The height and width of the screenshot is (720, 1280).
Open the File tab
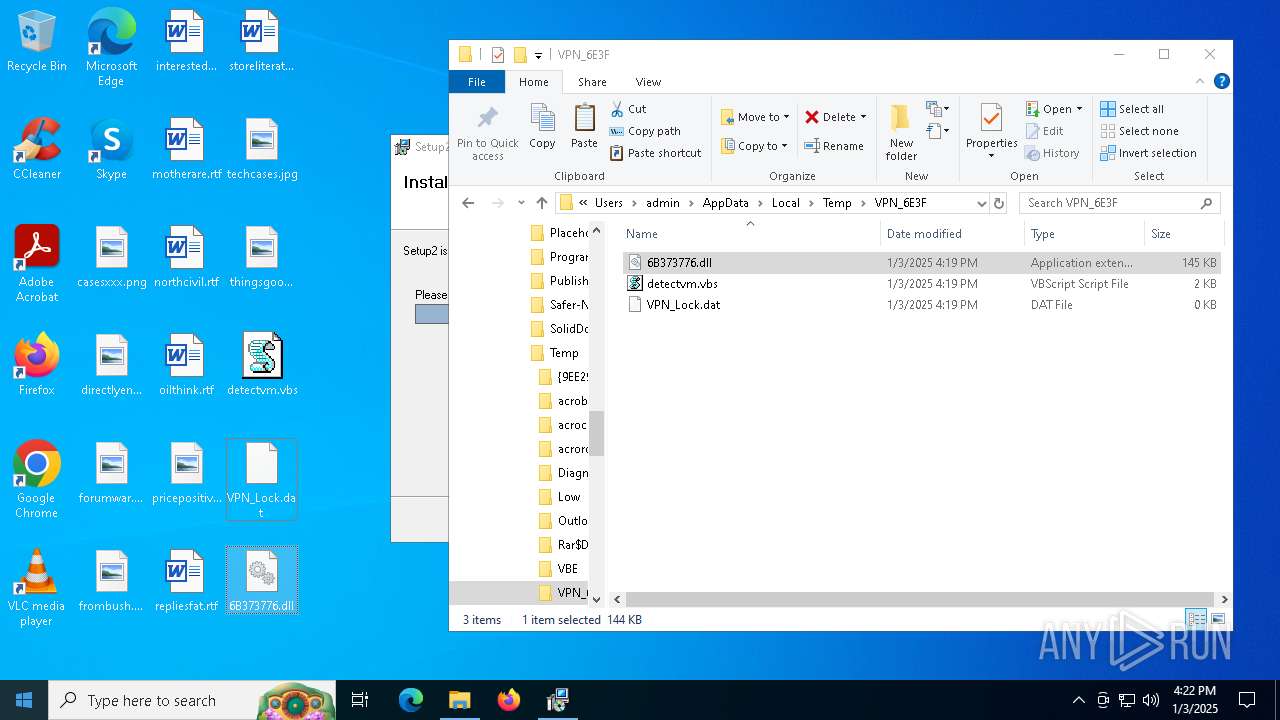pyautogui.click(x=477, y=82)
